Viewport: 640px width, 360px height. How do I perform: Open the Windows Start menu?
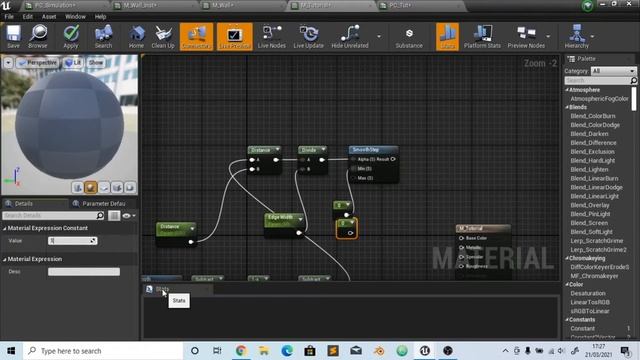pos(11,351)
